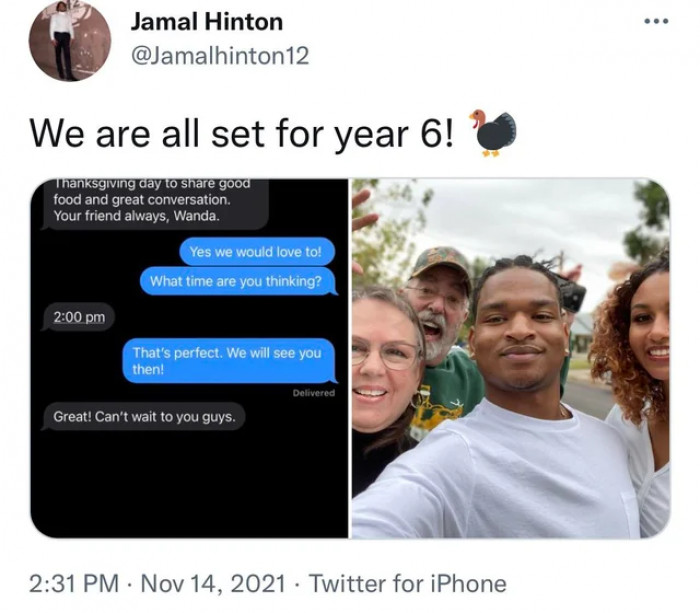
Task: Click the Twitter for iPhone source label
Action: click(x=408, y=584)
